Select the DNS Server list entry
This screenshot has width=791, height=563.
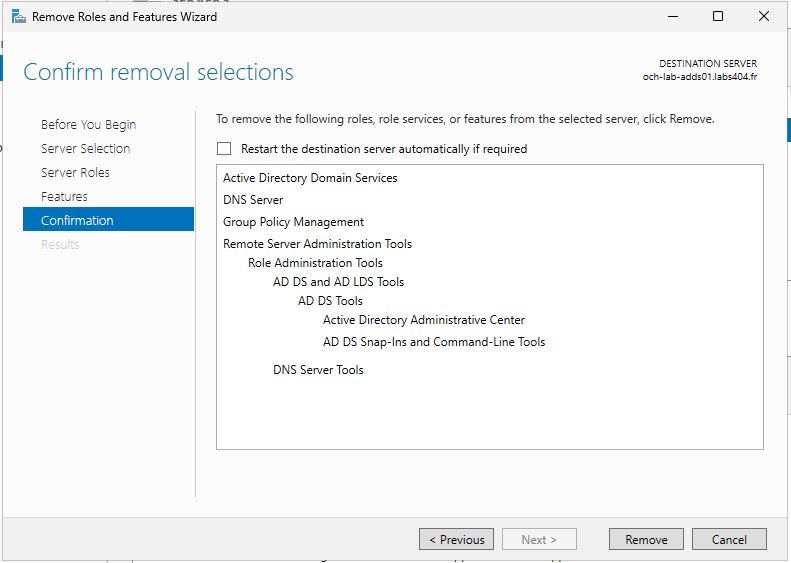click(x=253, y=200)
